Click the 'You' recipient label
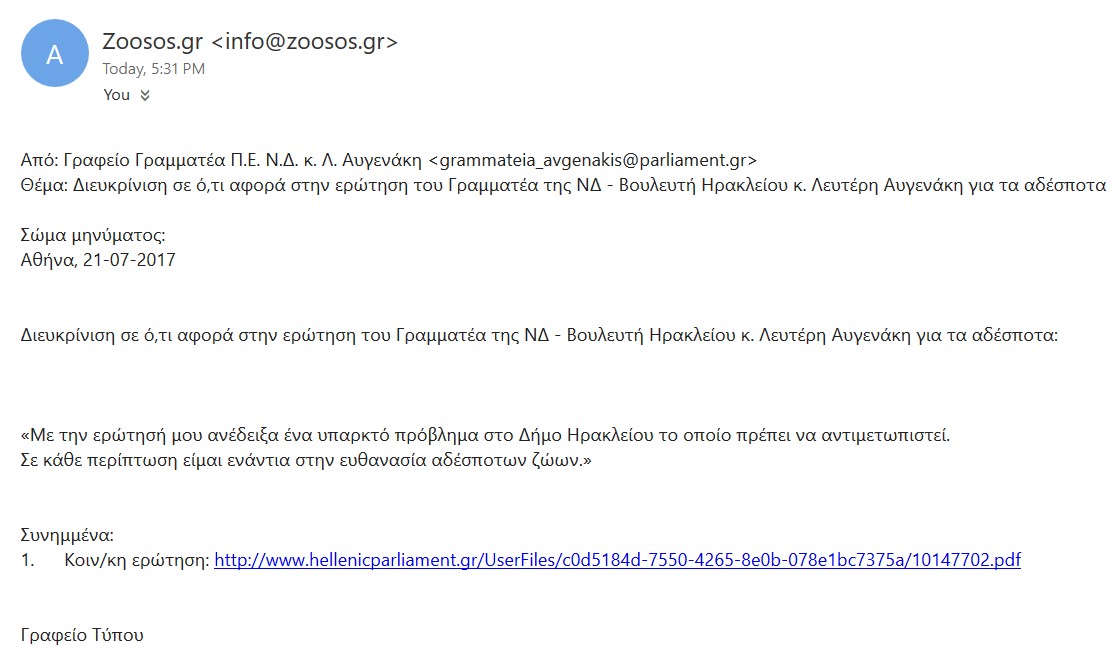 [116, 95]
